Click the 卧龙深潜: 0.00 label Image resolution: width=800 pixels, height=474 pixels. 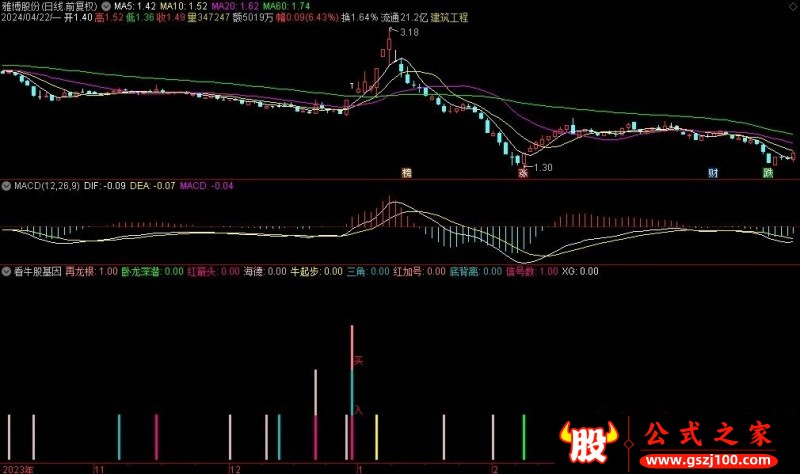153,271
